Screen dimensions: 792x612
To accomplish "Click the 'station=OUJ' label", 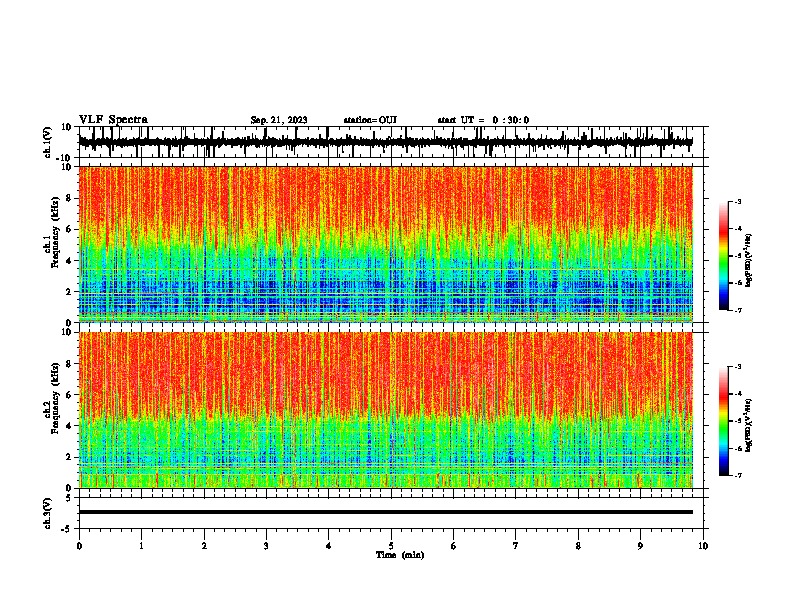I will pos(370,120).
